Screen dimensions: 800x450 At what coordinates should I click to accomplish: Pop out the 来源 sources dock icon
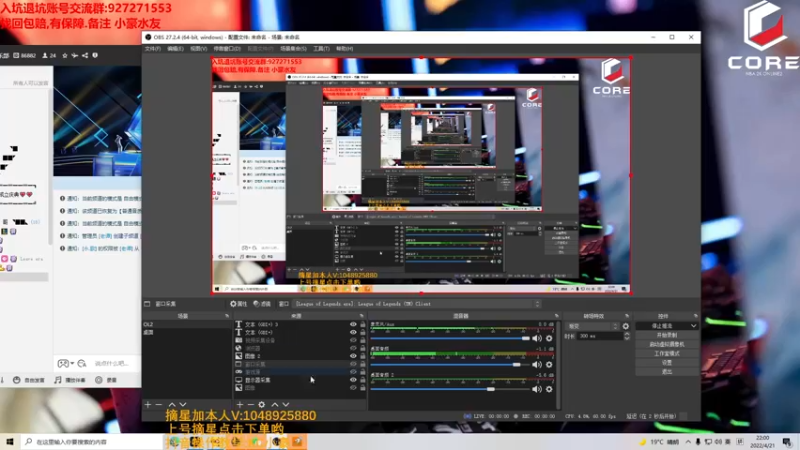(362, 316)
